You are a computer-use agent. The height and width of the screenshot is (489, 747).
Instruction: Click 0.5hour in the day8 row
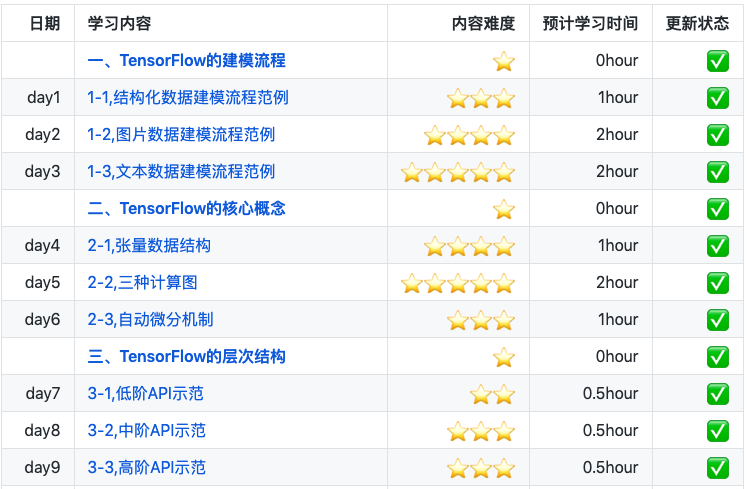611,430
